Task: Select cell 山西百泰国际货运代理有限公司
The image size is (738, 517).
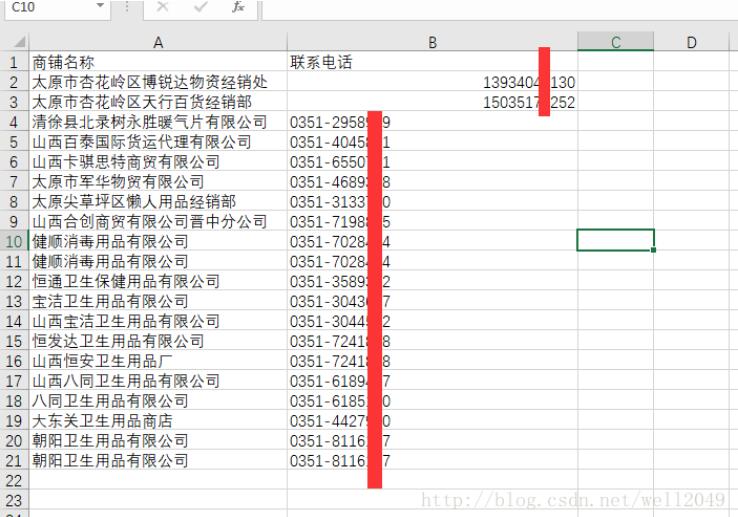Action: 158,142
